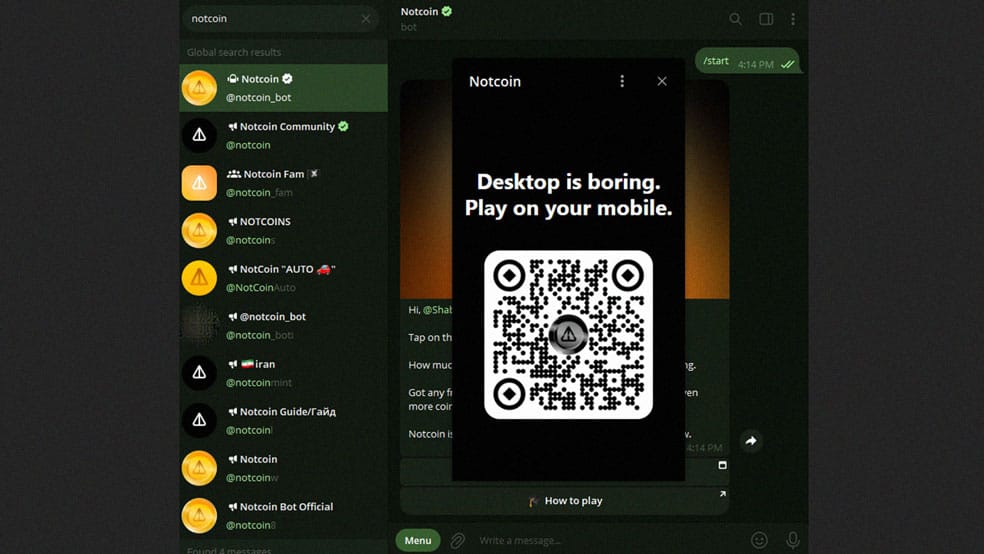Click the How to play button

point(564,501)
